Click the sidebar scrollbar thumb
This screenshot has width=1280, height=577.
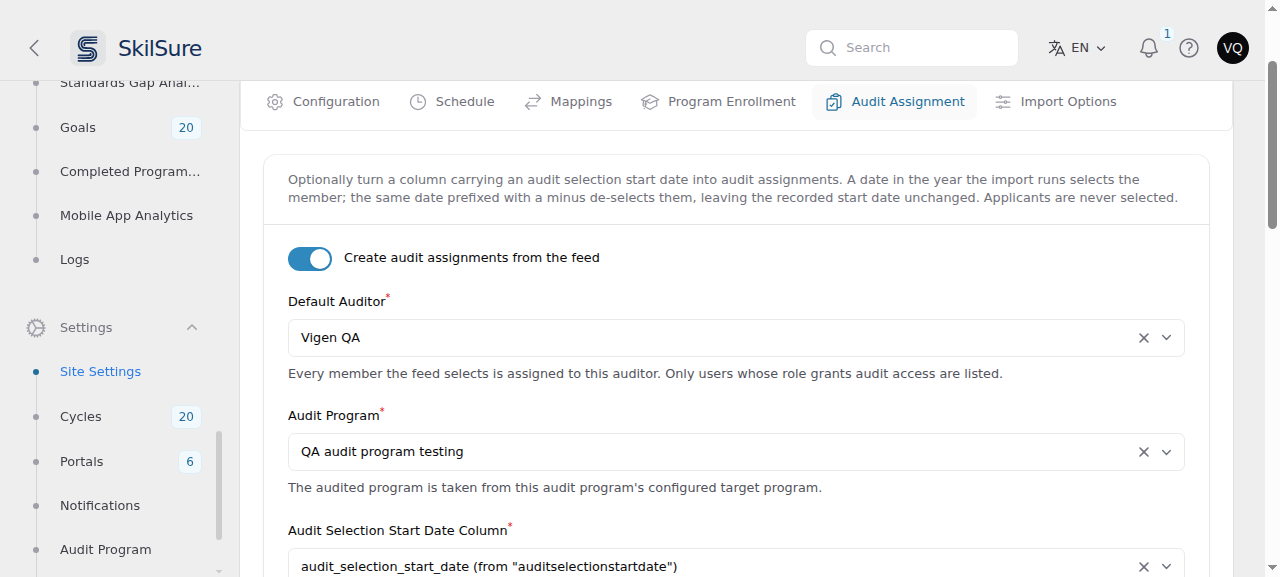click(219, 486)
